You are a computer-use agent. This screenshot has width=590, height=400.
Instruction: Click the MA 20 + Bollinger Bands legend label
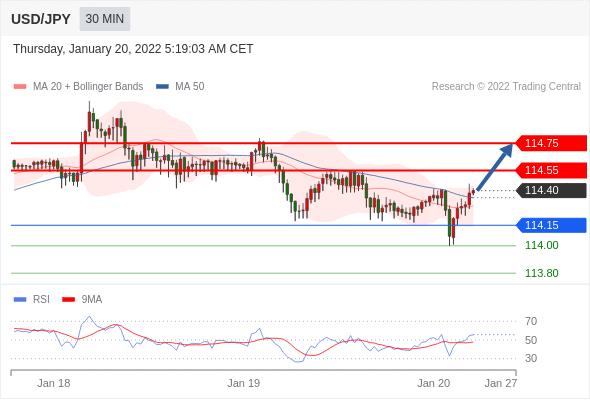point(88,87)
